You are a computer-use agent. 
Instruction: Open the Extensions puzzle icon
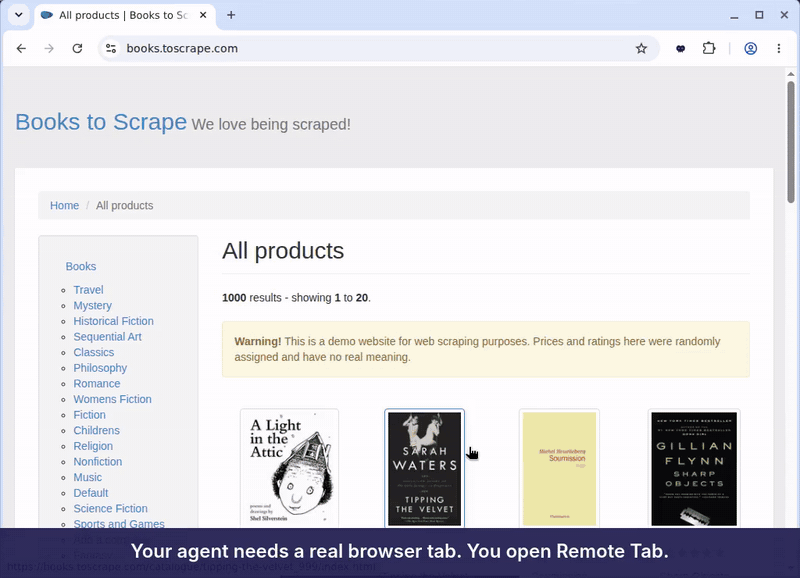coord(709,48)
